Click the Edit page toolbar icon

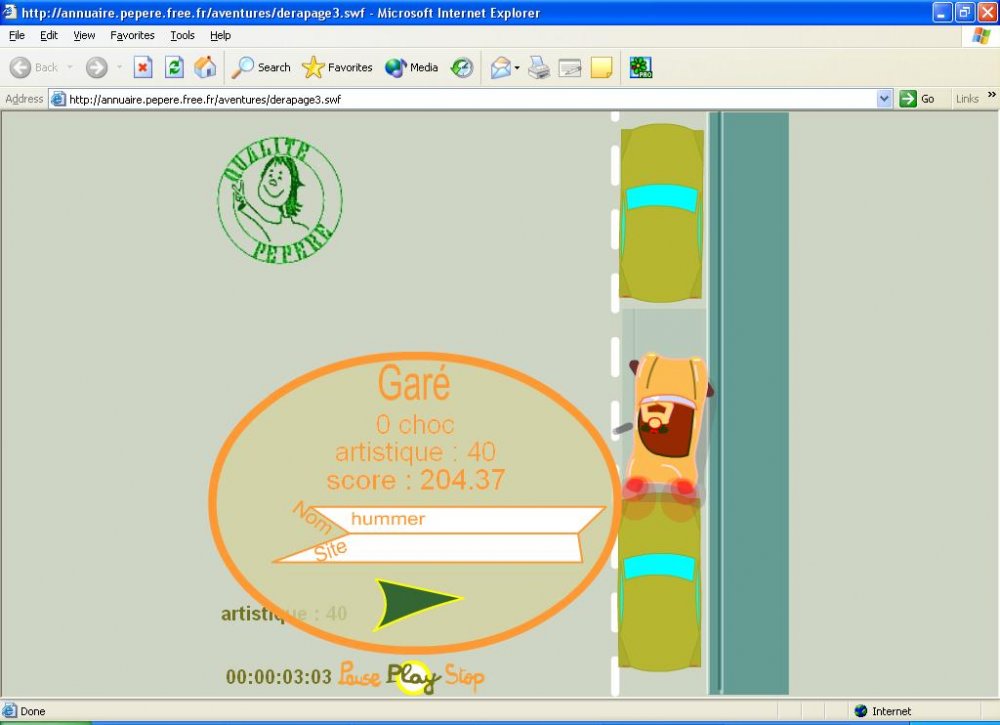pyautogui.click(x=570, y=67)
